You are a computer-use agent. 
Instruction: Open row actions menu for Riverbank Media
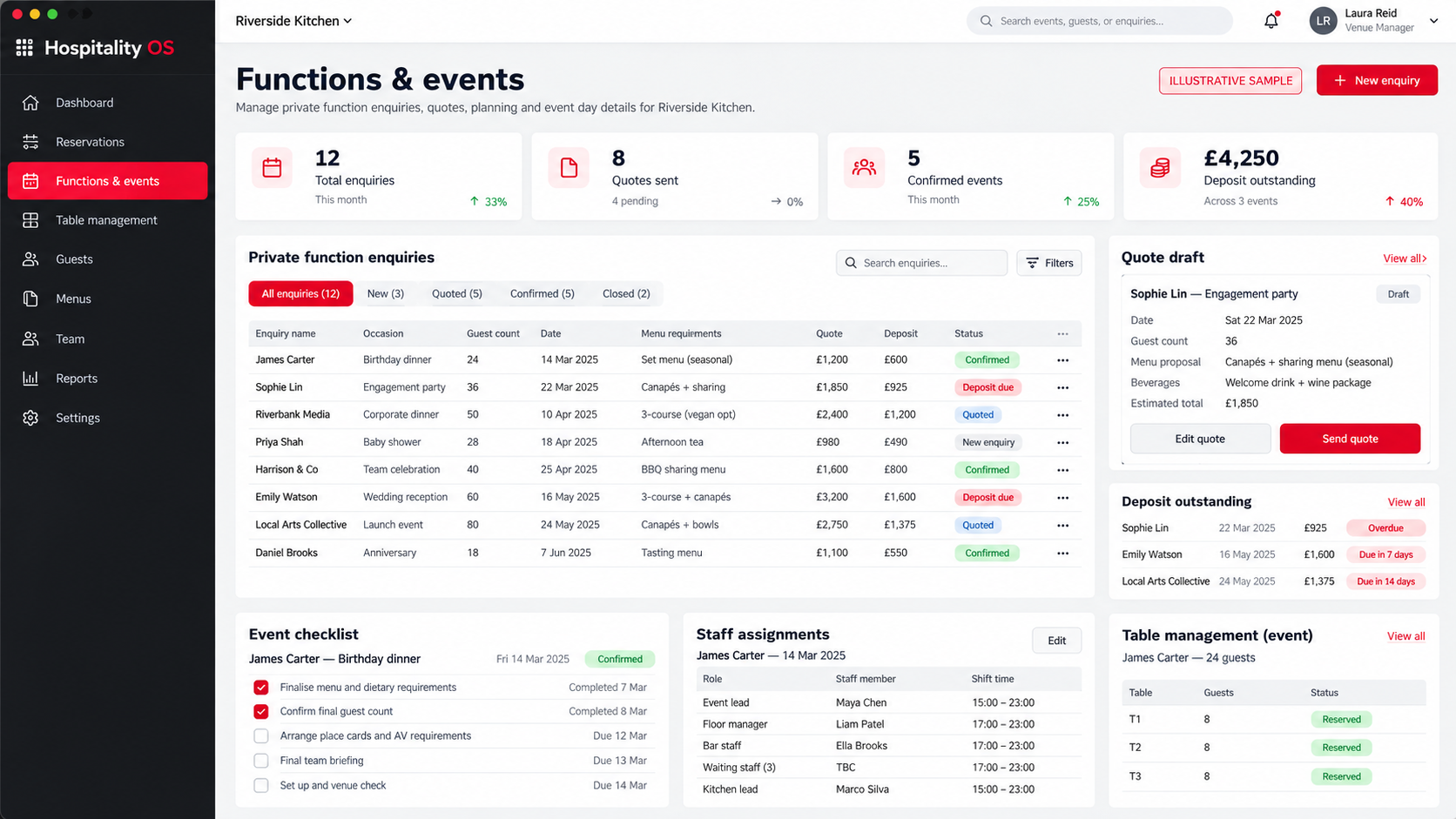(x=1062, y=415)
